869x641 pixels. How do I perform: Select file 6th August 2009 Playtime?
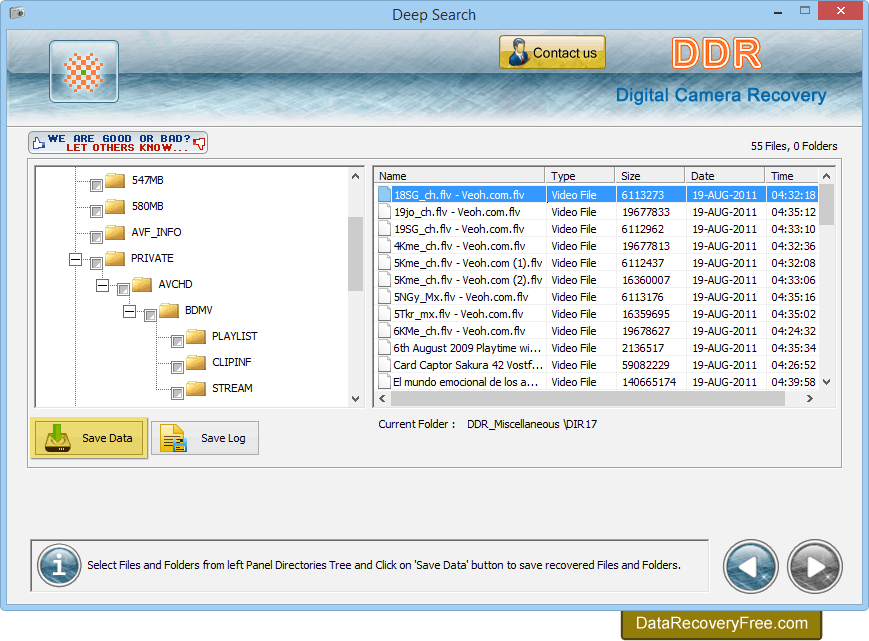467,348
